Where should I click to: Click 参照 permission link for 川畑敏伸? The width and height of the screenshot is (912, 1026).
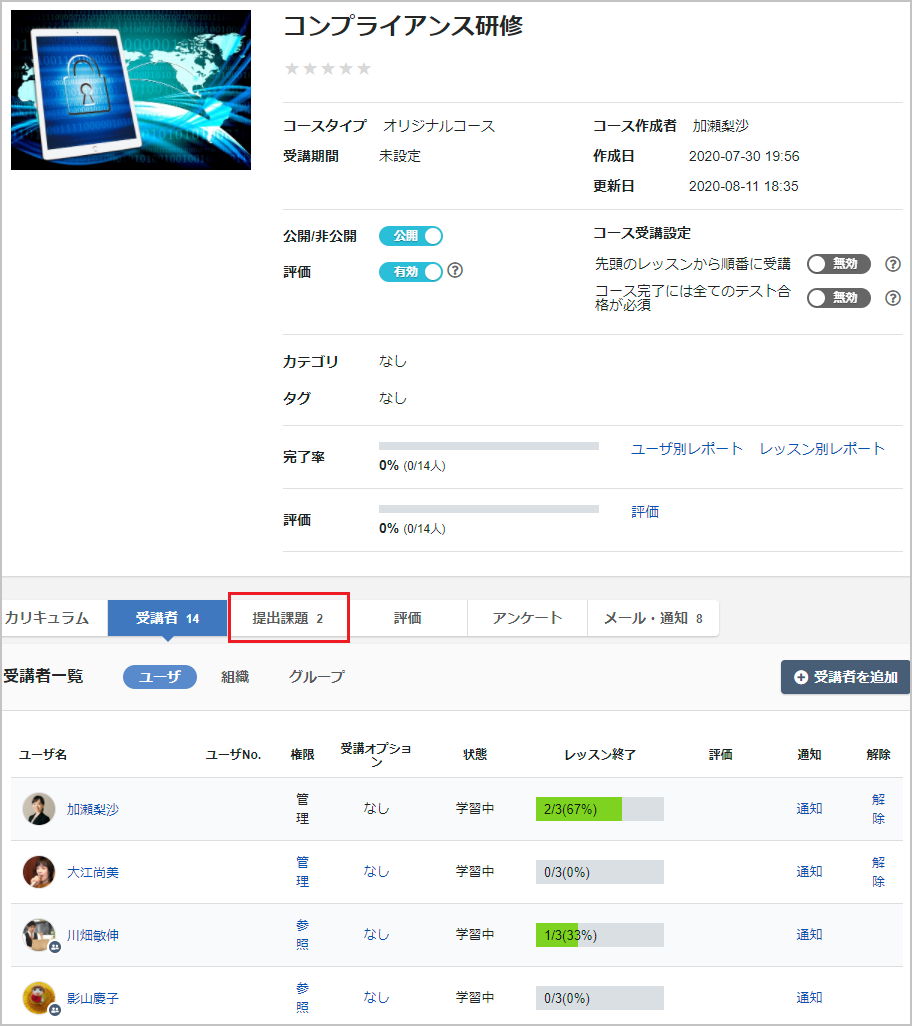302,934
